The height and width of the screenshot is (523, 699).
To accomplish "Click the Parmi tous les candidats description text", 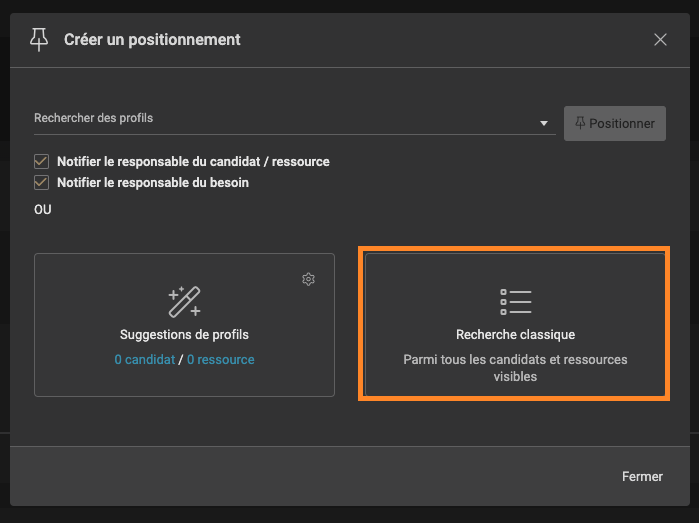I will [x=515, y=368].
